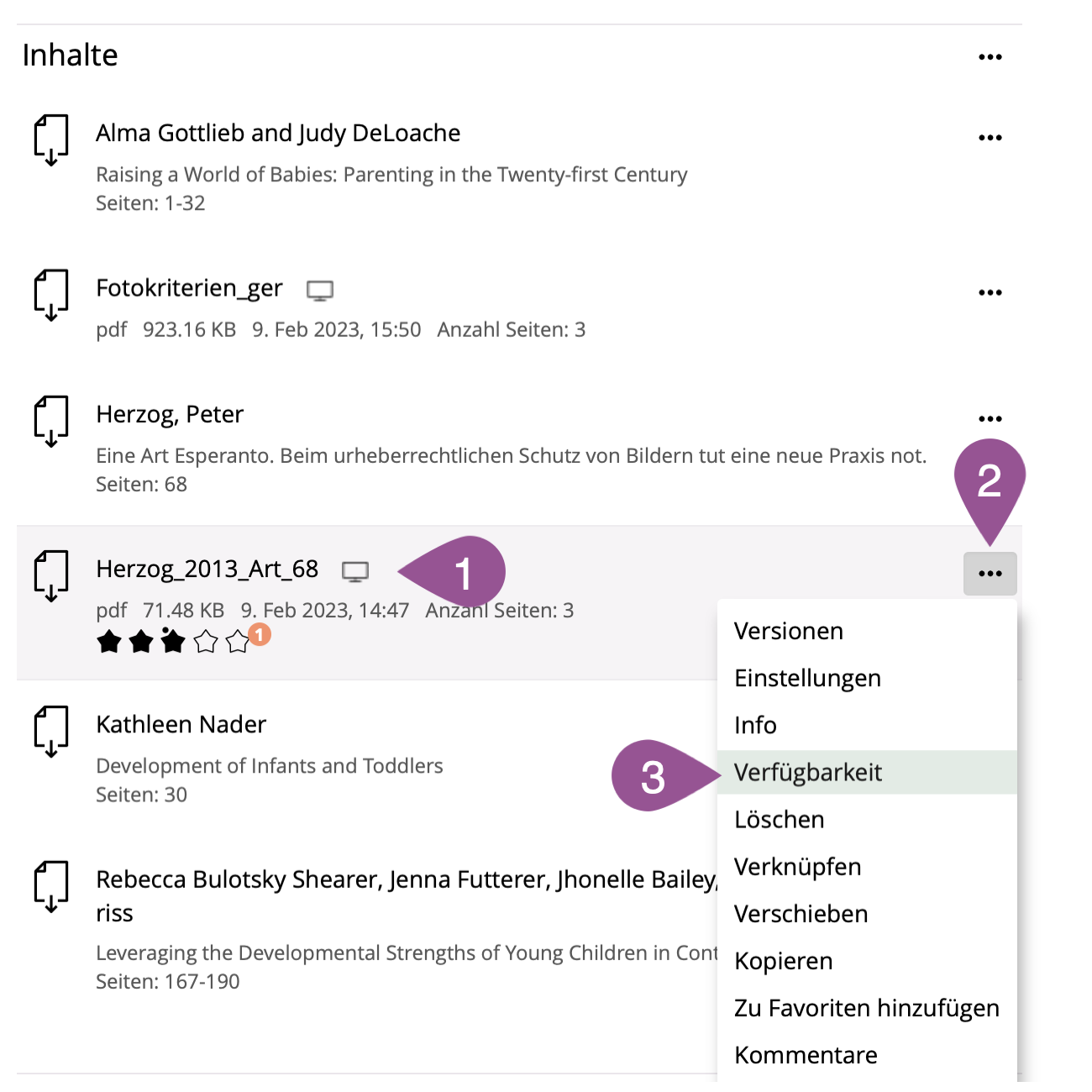
Task: Click download icon beside Fotokriterien_ger
Action: tap(51, 295)
